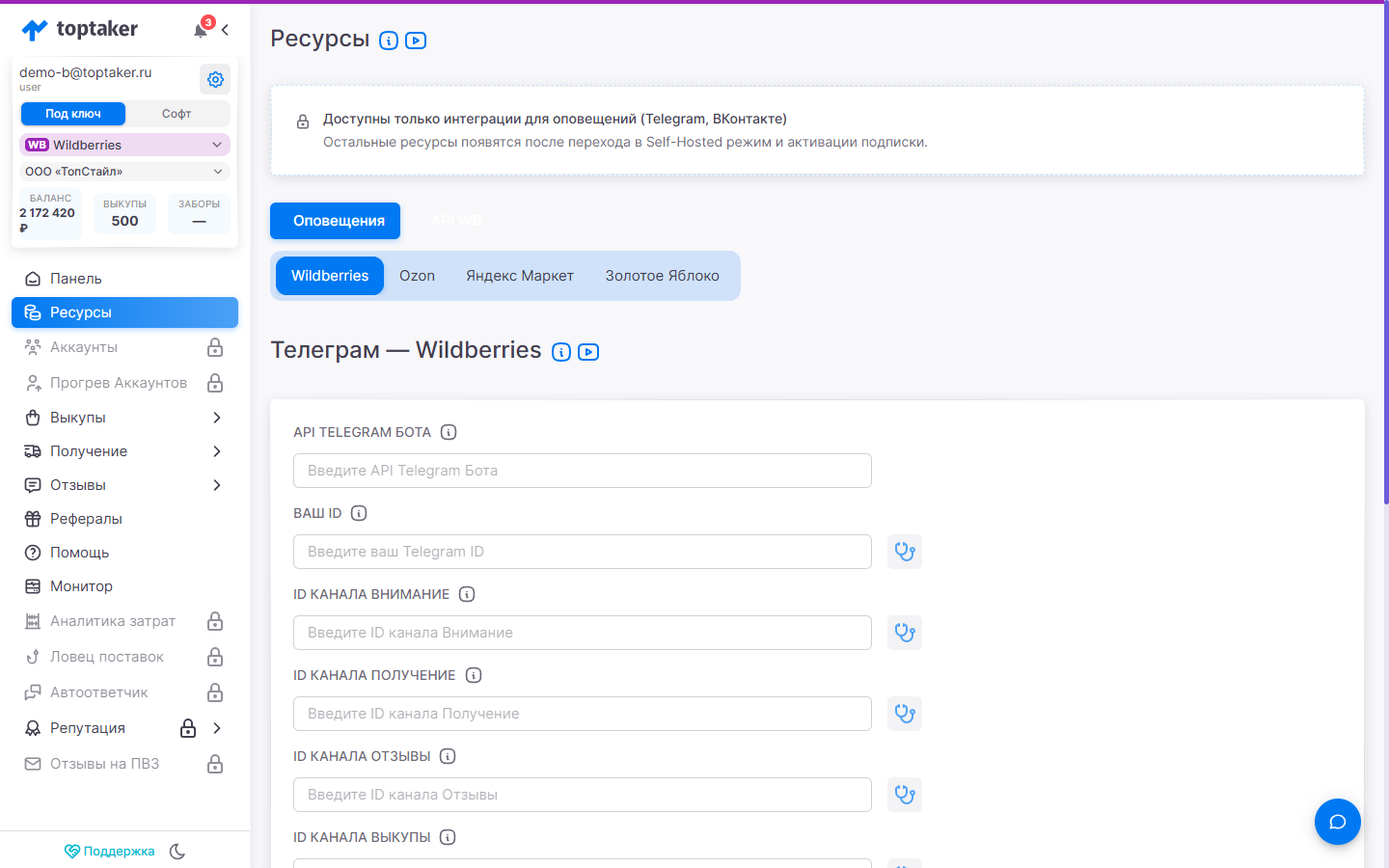Switch mode to Под ключ
1389x868 pixels.
73,114
